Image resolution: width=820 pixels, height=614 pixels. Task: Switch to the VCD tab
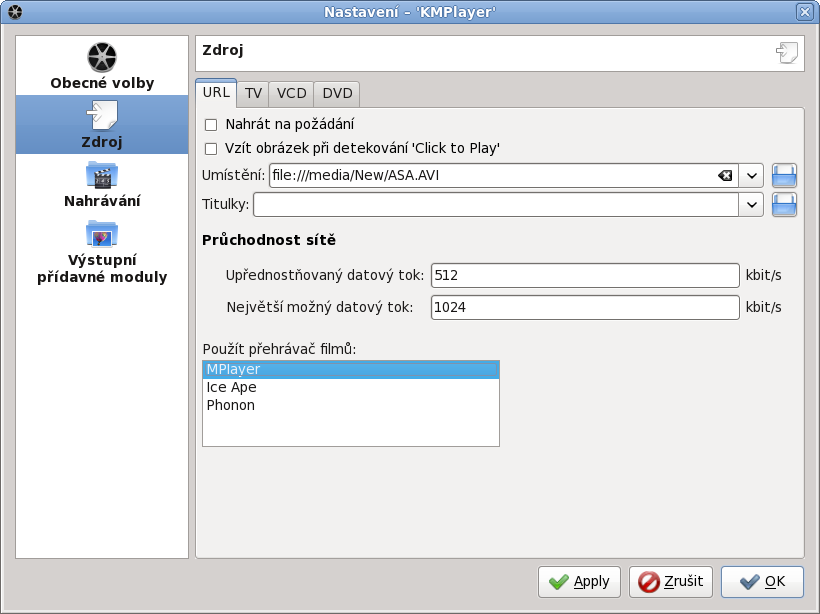[x=291, y=94]
